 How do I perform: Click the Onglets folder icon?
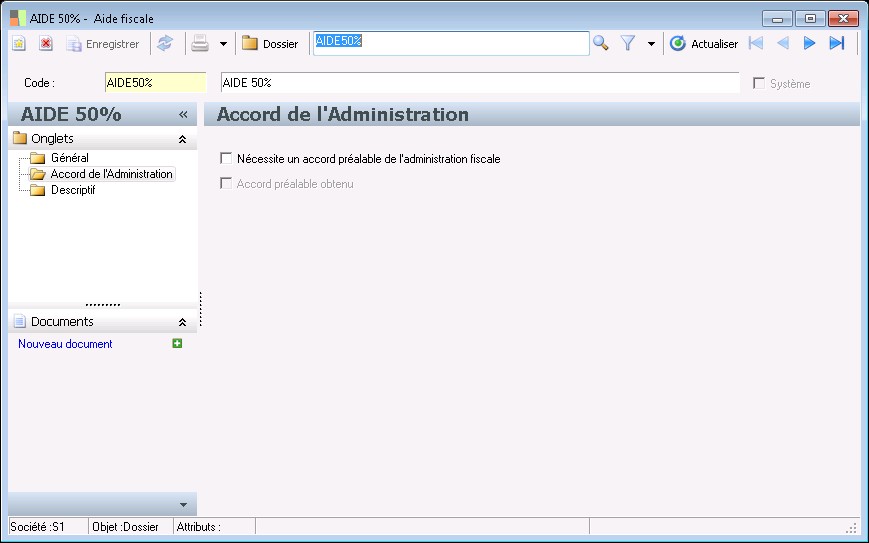[x=20, y=138]
